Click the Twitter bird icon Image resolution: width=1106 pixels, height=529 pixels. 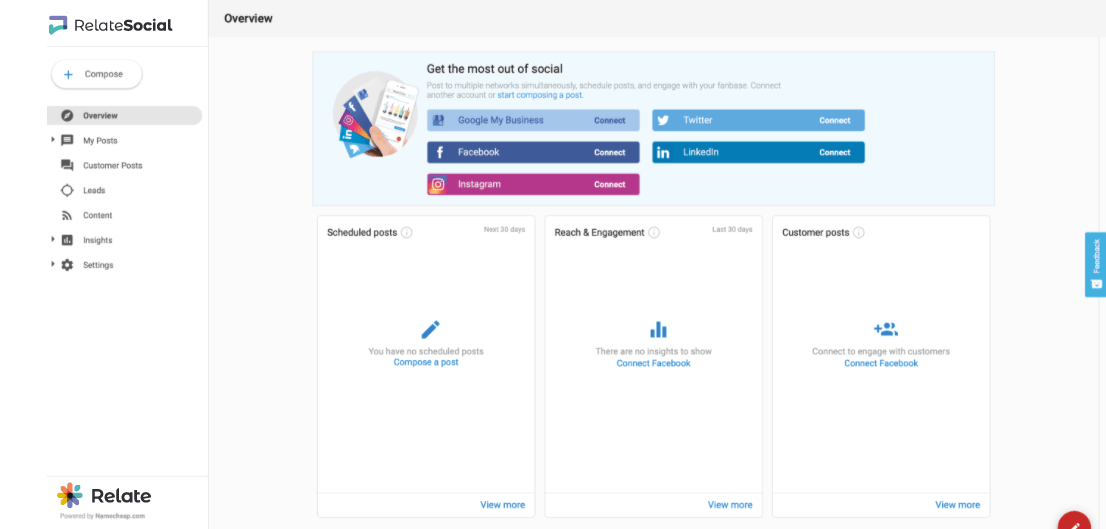(x=663, y=121)
